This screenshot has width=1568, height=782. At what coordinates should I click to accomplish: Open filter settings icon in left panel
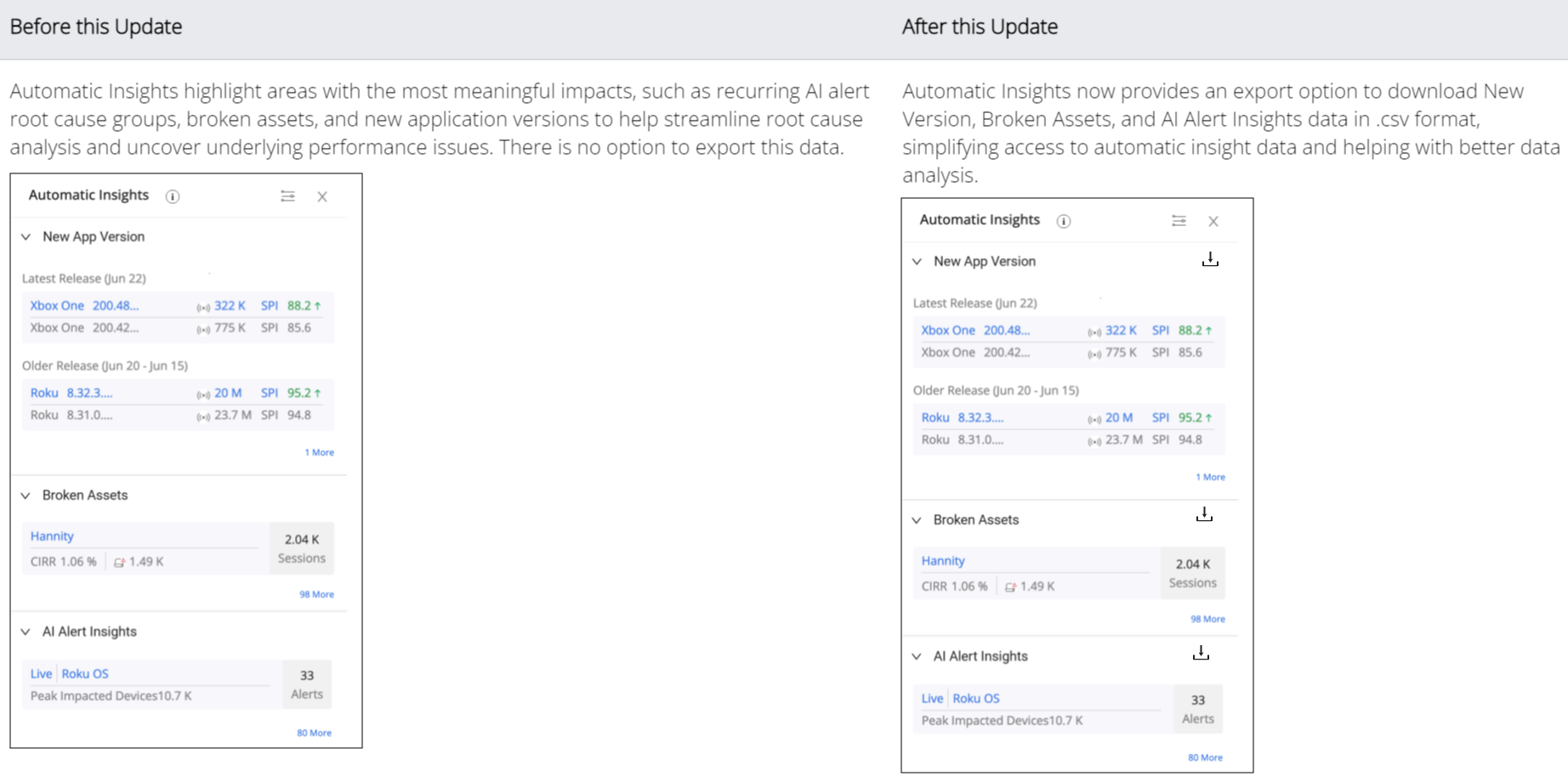[x=287, y=196]
